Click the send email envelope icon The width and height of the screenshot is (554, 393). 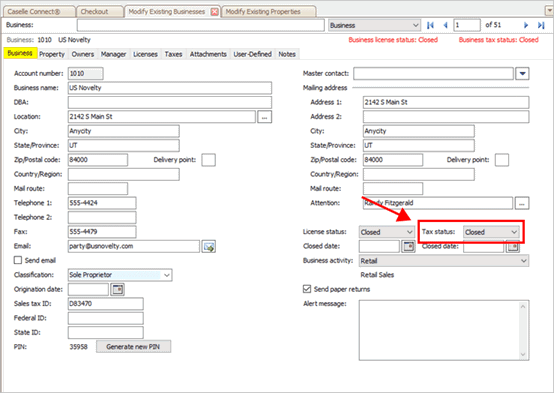pos(209,246)
